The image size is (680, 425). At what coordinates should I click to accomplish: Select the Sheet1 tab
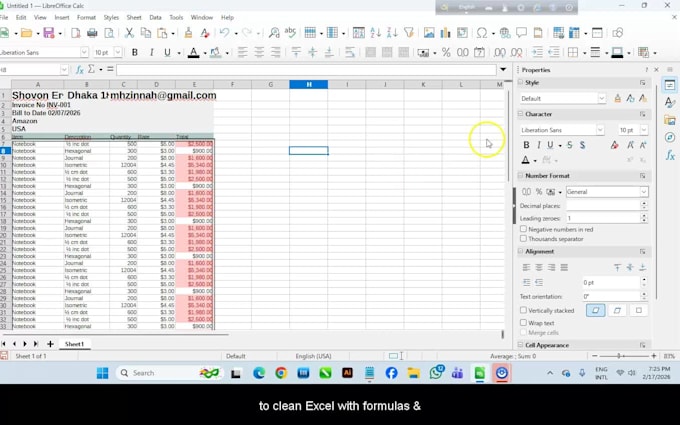pyautogui.click(x=74, y=344)
